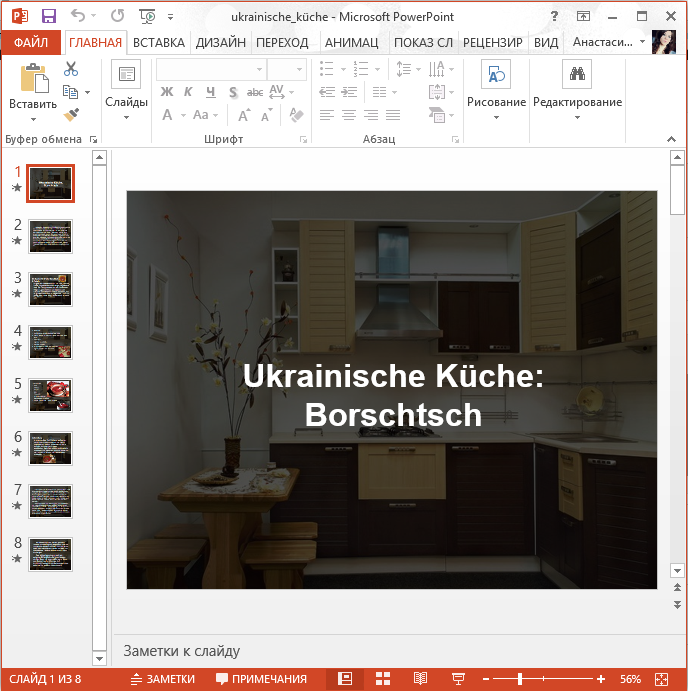
Task: Switch to Slide Sorter view
Action: tap(383, 679)
